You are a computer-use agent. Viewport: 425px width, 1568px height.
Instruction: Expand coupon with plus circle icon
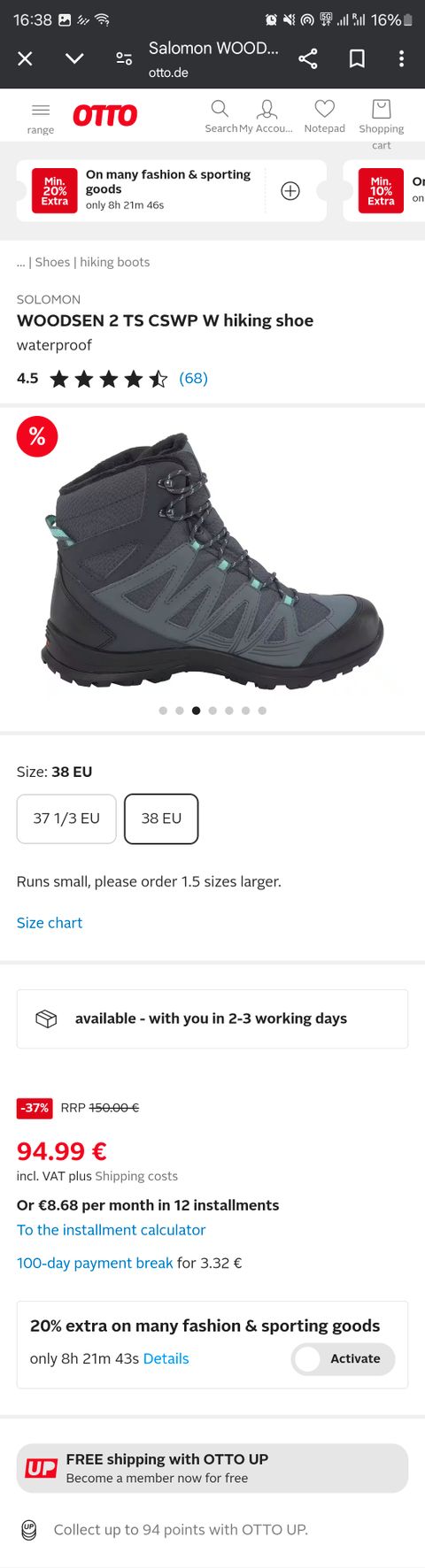coord(290,191)
